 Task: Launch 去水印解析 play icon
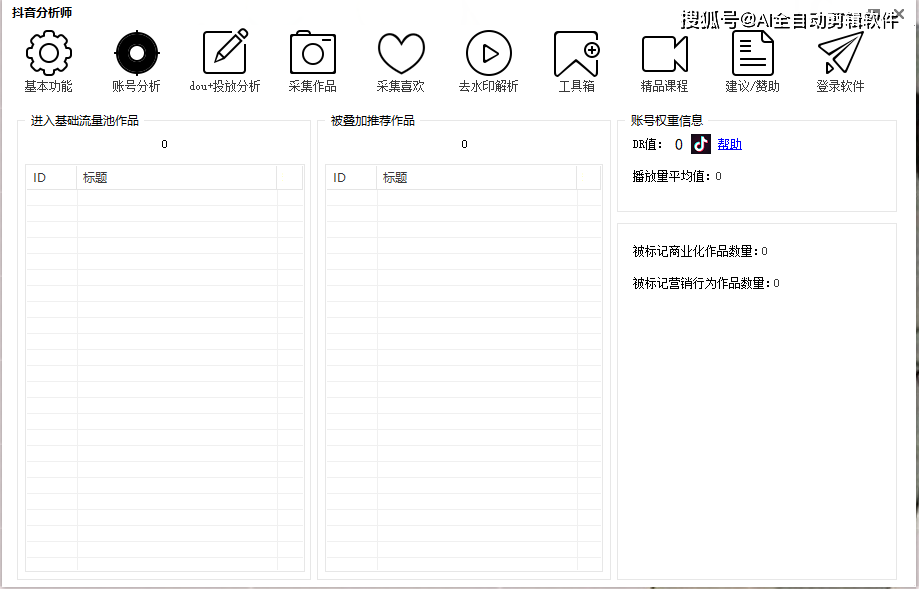tap(488, 53)
